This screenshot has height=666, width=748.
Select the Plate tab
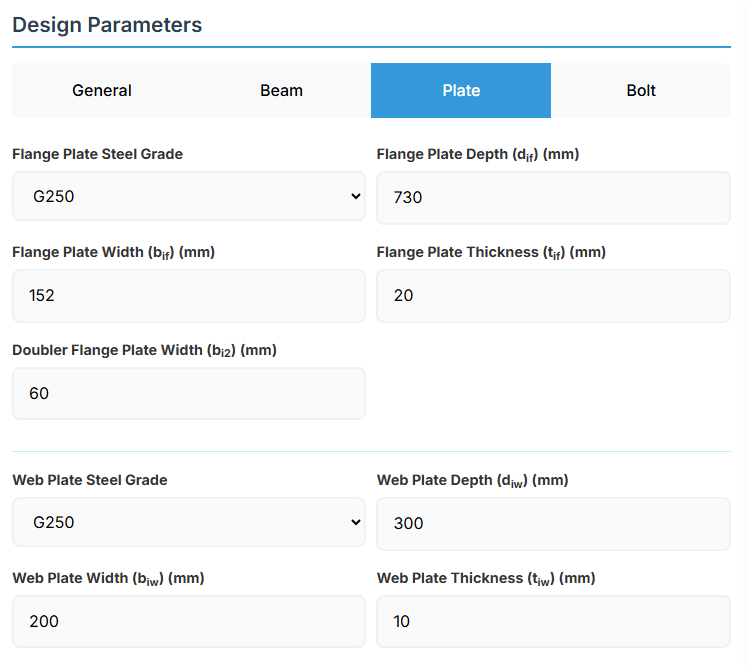(461, 90)
